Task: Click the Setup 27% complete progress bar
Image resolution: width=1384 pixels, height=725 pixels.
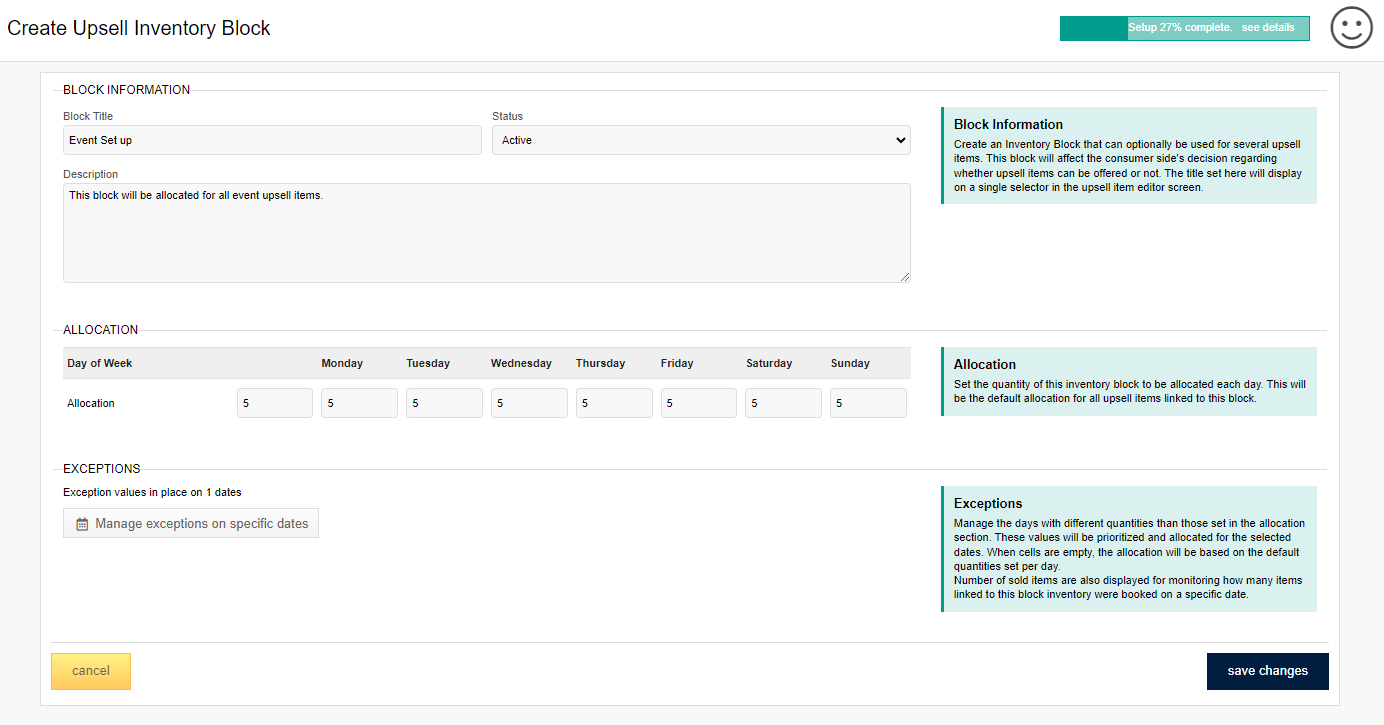Action: click(x=1184, y=28)
